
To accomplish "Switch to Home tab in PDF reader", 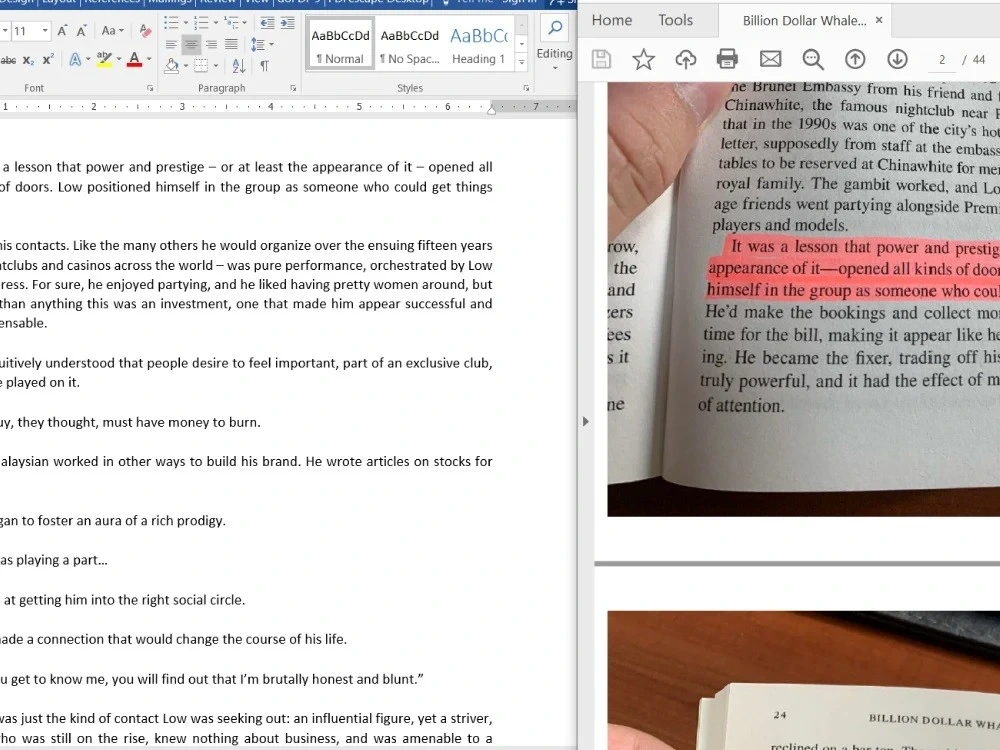I will click(x=612, y=20).
